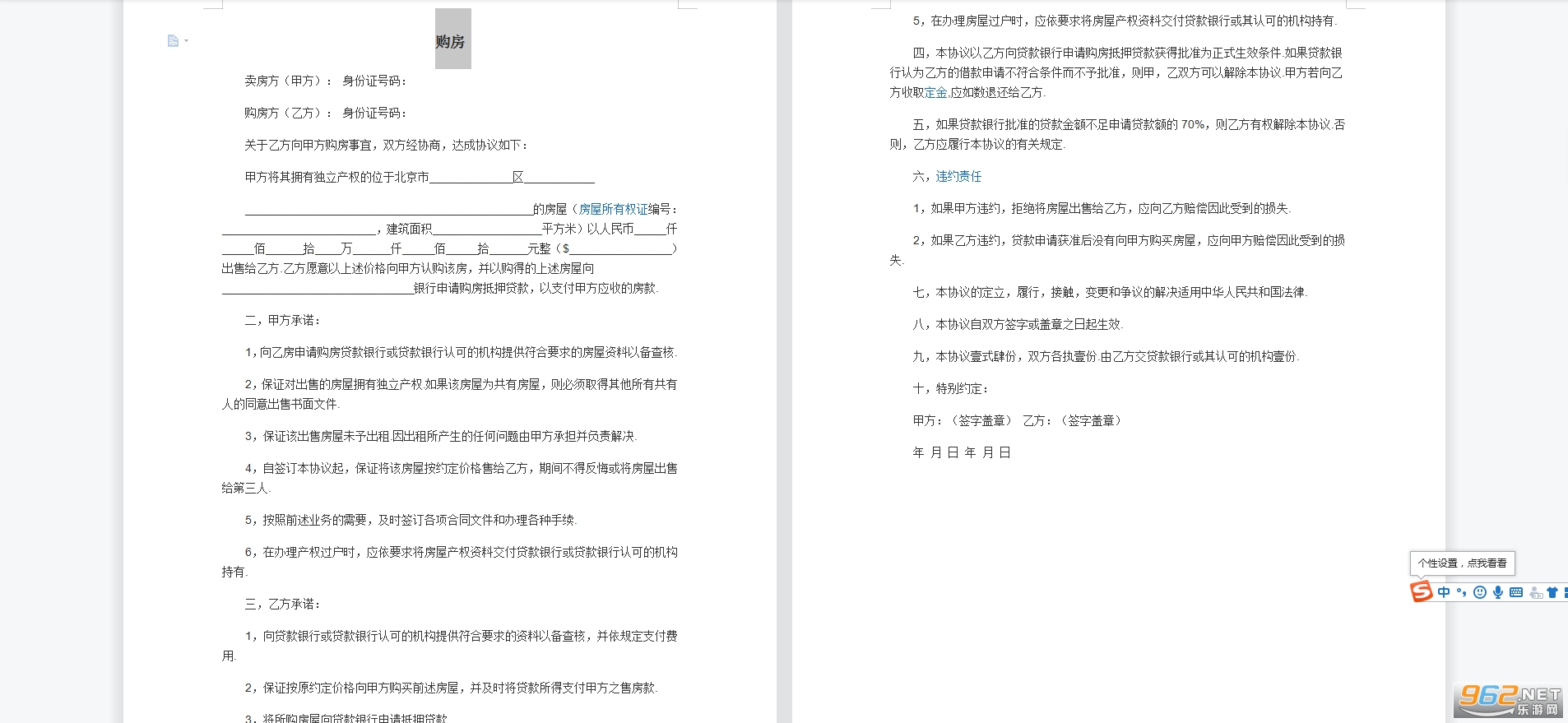Click the Sogou user account icon
Screen dimensions: 1568x723
(x=1535, y=592)
